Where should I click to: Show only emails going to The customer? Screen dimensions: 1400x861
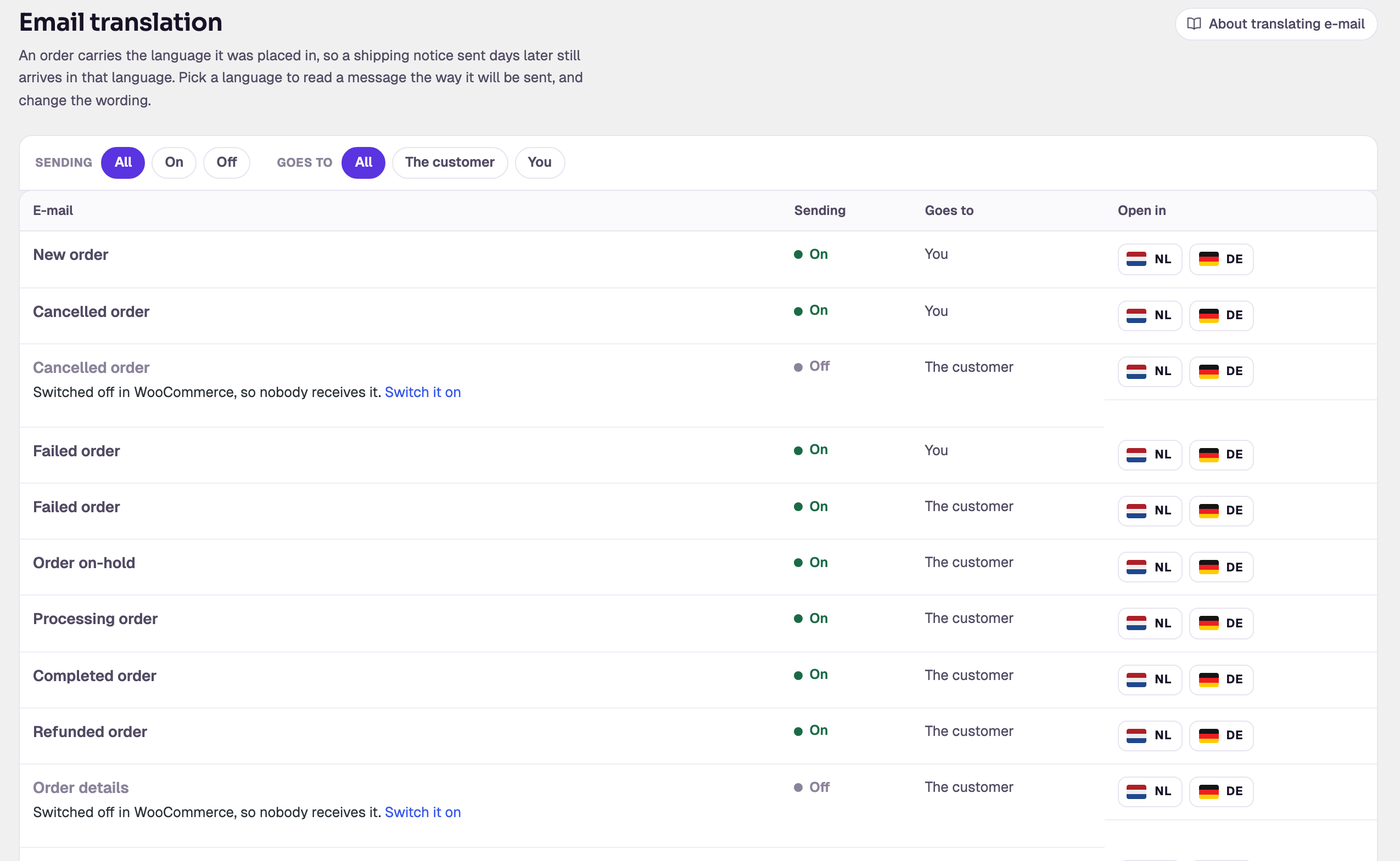[450, 163]
